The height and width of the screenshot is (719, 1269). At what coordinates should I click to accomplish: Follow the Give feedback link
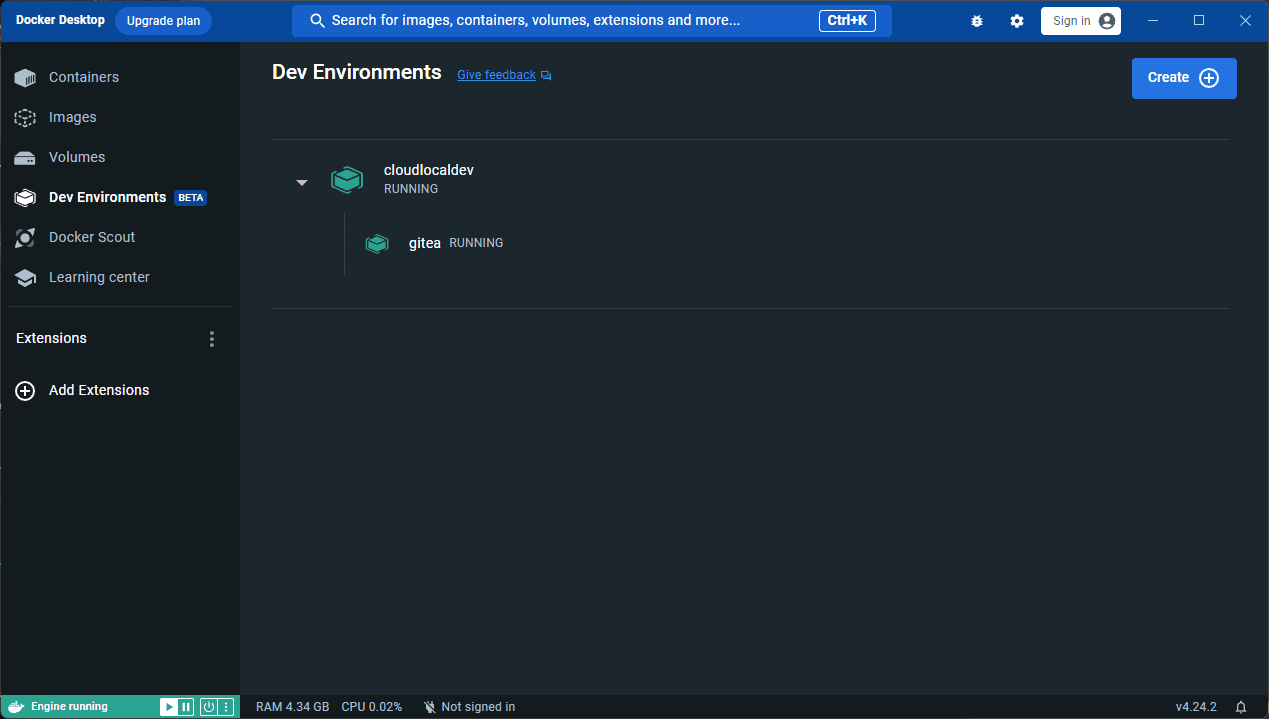496,75
